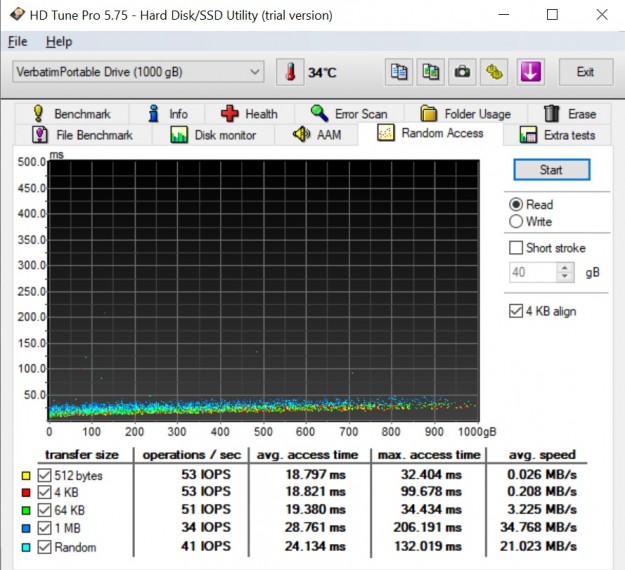Click the short stroke gB spinner arrows
The image size is (625, 570).
tap(566, 272)
